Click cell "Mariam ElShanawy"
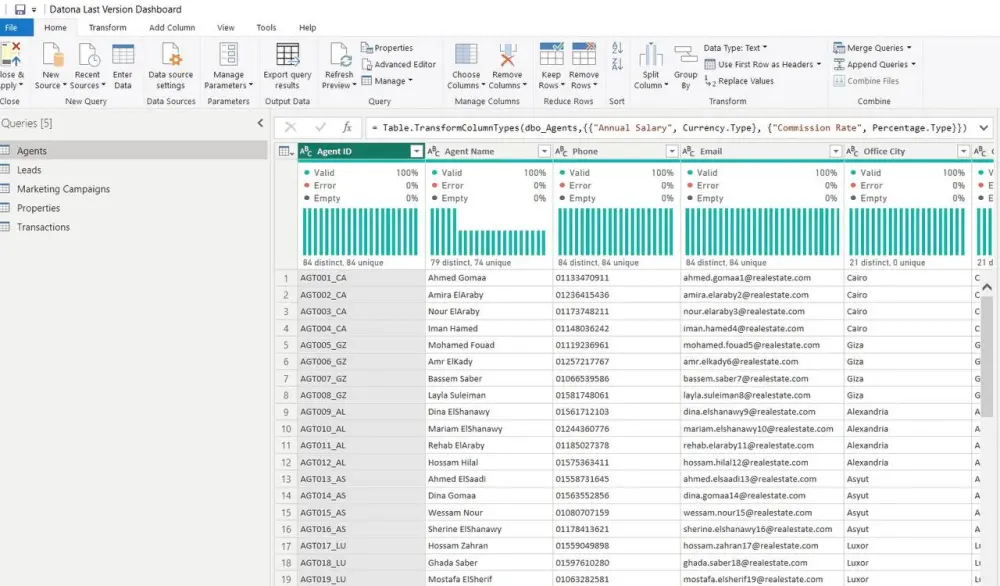Screen dimensions: 1000x586 tap(489, 429)
